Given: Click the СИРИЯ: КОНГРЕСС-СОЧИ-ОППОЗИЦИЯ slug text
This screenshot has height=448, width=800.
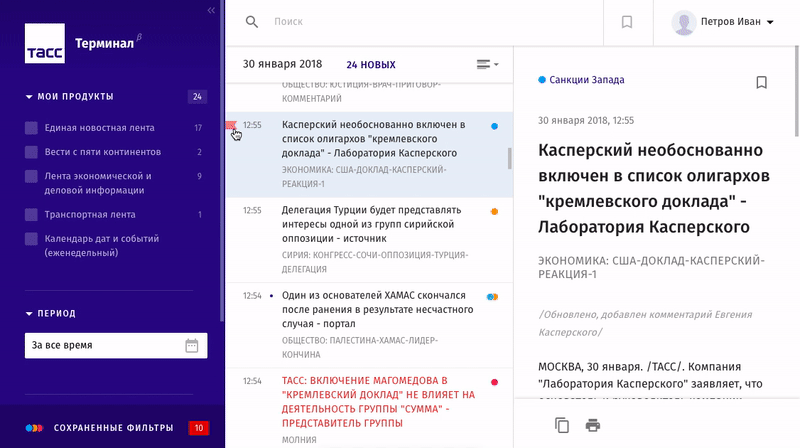Looking at the screenshot, I should pyautogui.click(x=374, y=262).
